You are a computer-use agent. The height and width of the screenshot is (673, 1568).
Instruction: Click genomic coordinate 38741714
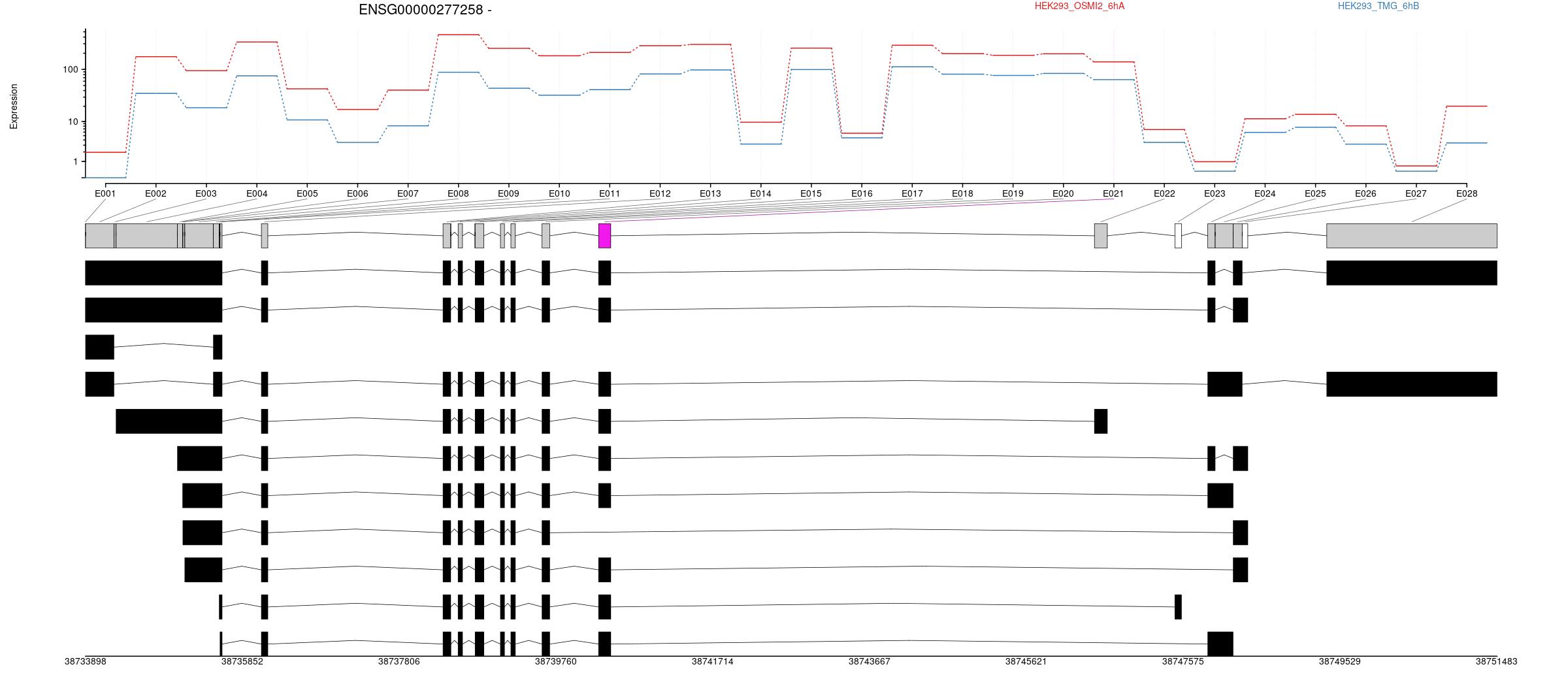(713, 661)
